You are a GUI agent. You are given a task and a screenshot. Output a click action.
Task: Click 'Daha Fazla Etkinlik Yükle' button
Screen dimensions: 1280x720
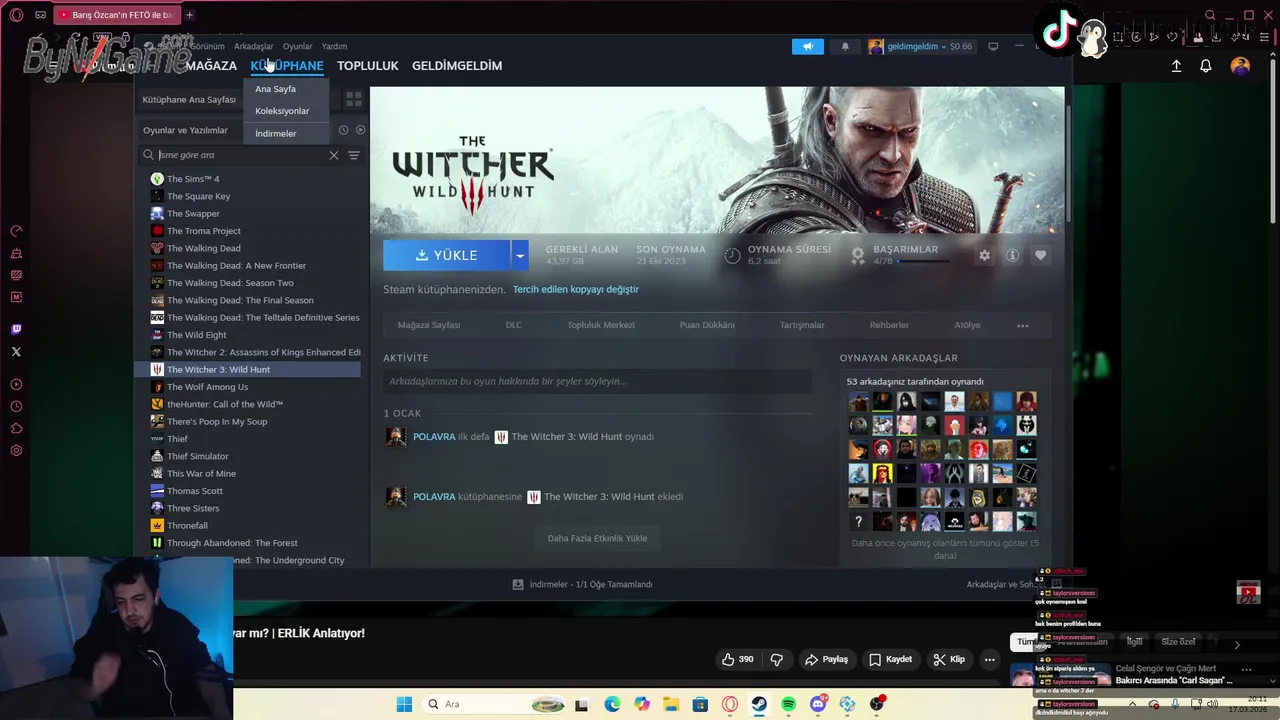(x=597, y=538)
